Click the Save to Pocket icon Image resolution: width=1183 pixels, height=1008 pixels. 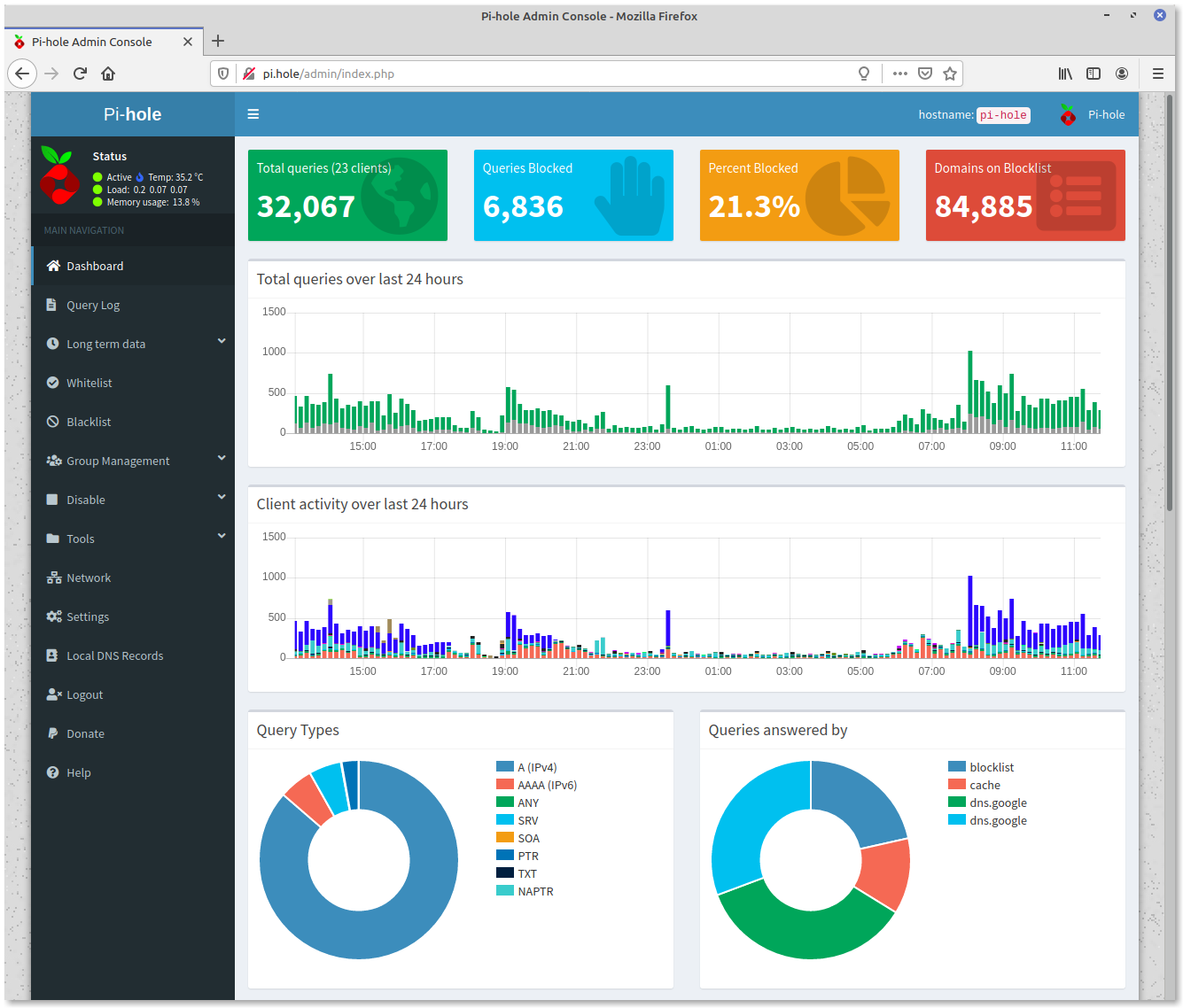pos(925,74)
